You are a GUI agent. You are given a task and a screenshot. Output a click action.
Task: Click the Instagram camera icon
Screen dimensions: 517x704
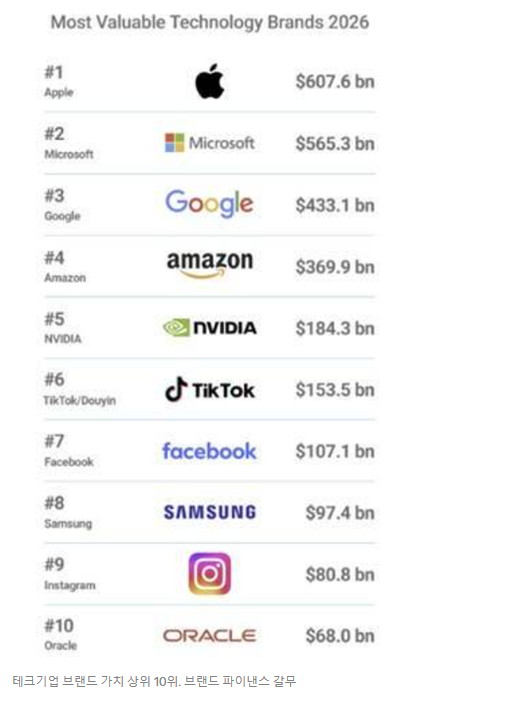pos(210,574)
